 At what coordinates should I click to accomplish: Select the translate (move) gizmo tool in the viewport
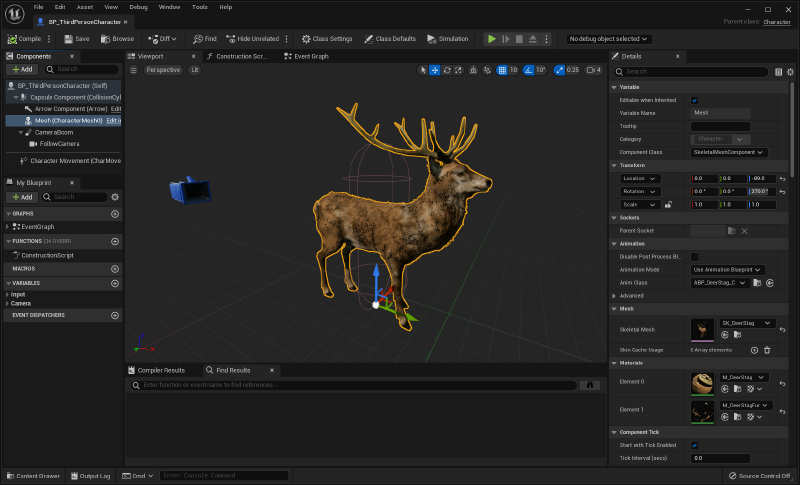pyautogui.click(x=435, y=70)
